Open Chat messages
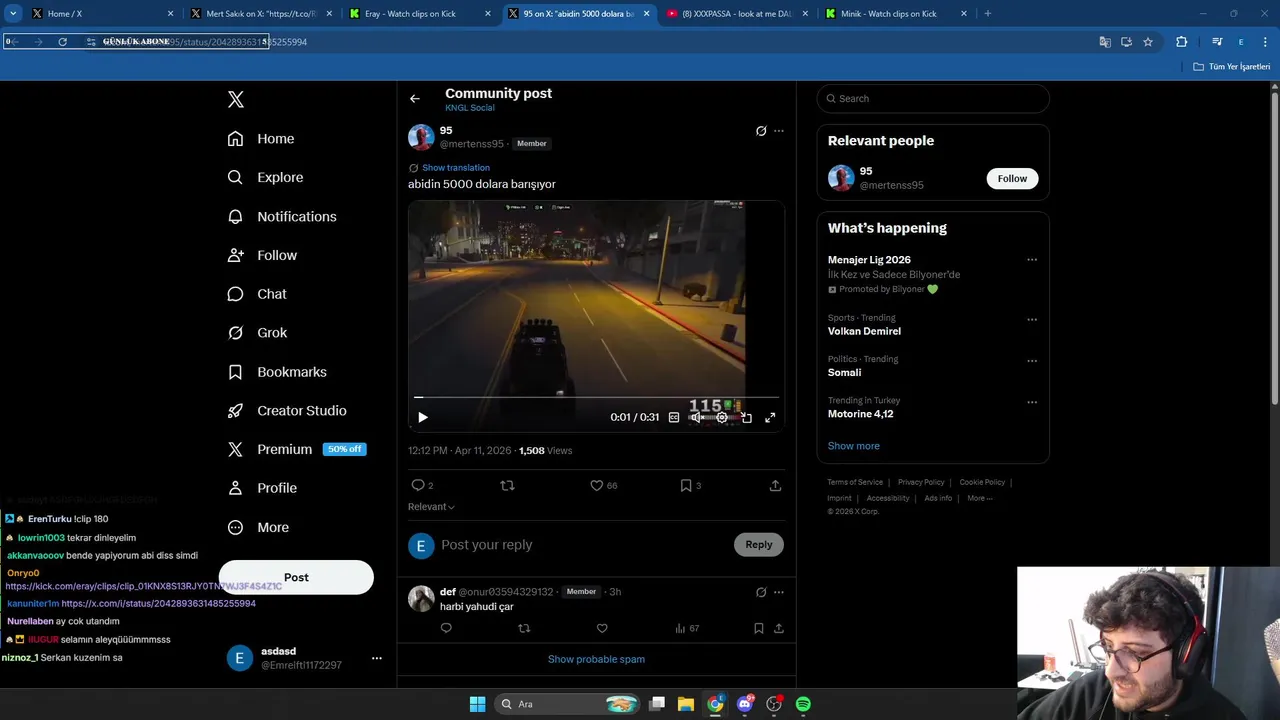This screenshot has width=1280, height=720. pyautogui.click(x=257, y=294)
